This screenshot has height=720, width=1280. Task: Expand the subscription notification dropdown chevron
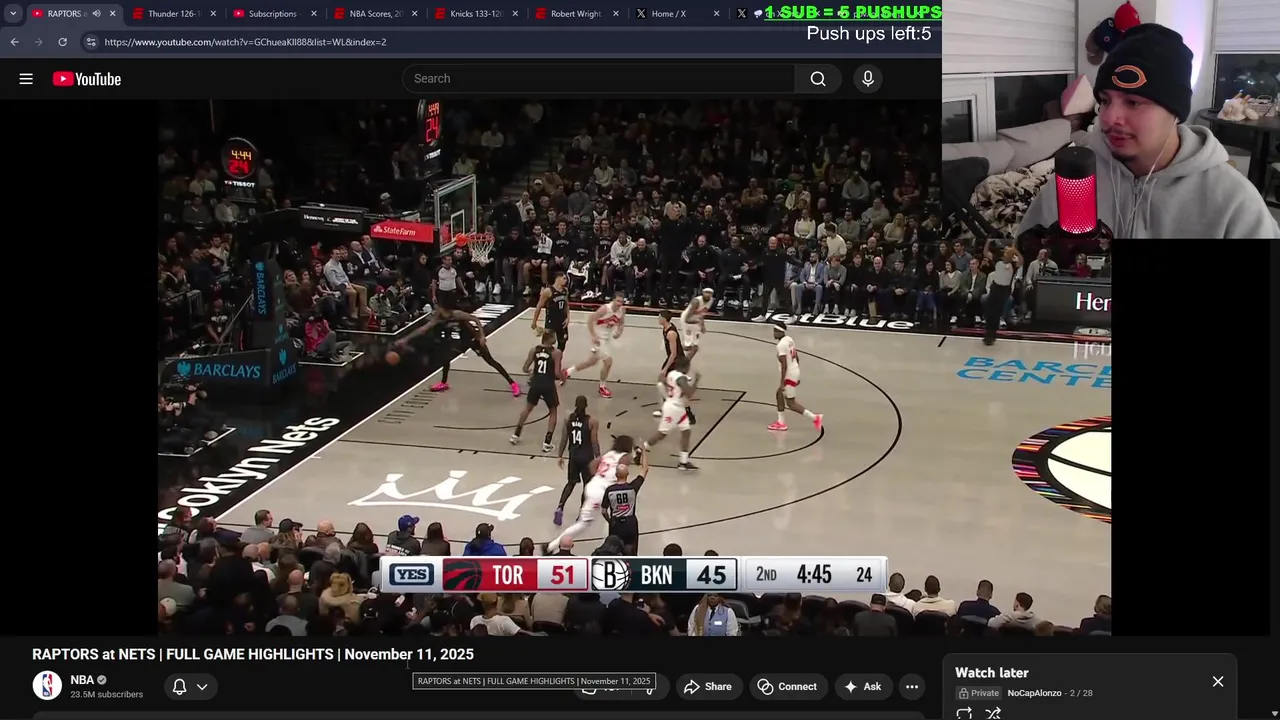(x=202, y=687)
